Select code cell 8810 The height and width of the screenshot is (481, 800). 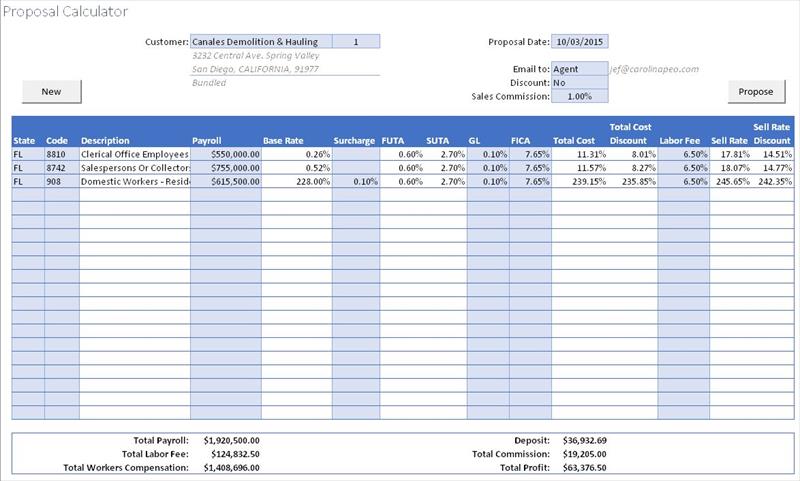[62, 154]
